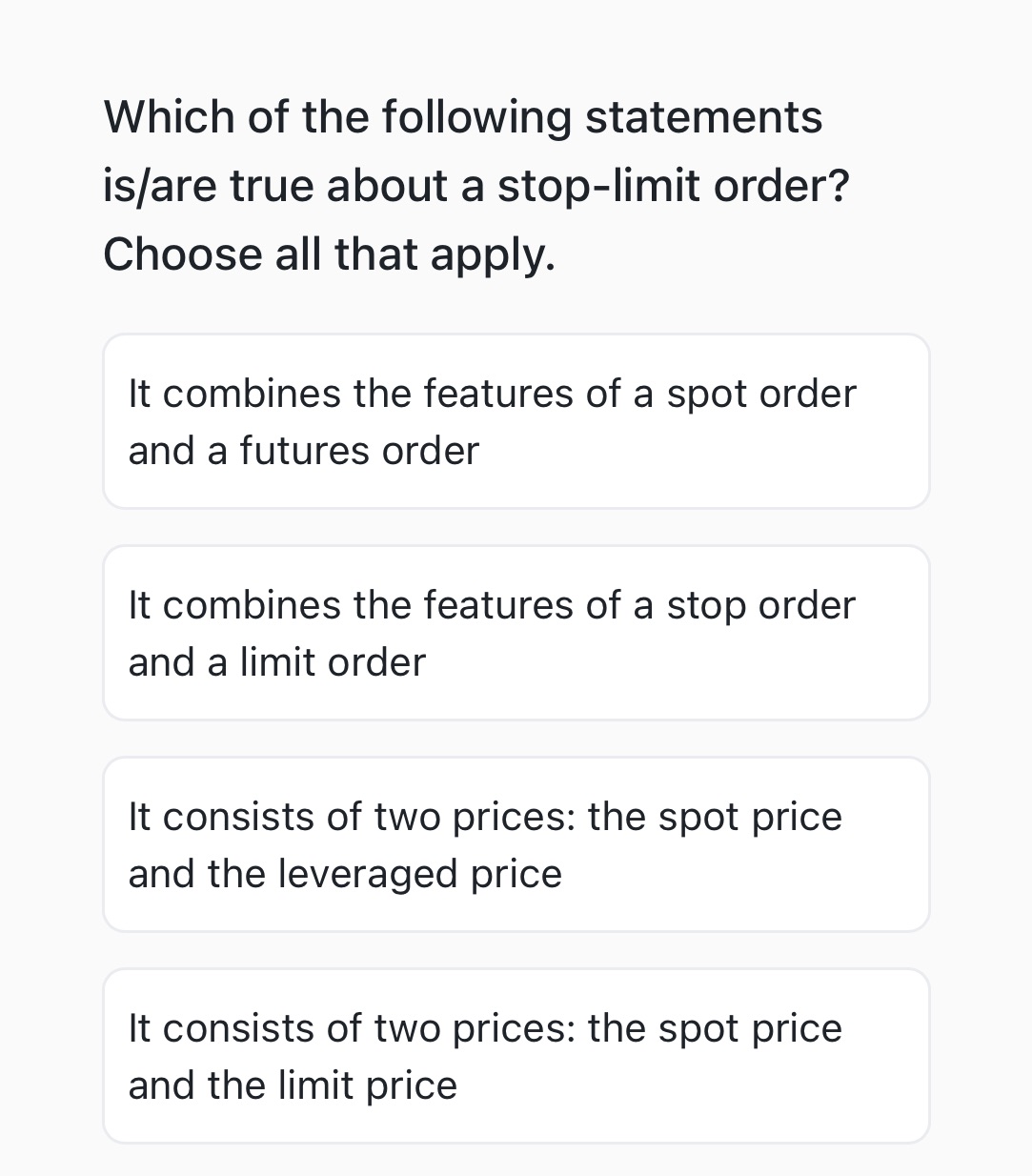This screenshot has height=1176, width=1032.
Task: Select the option about spot order and futures order
Action: 516,420
